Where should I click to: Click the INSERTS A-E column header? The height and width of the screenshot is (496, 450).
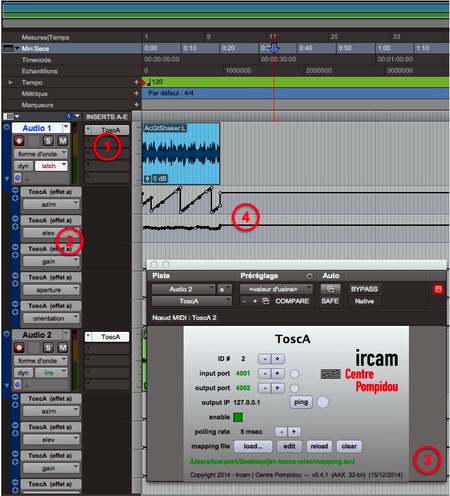[x=107, y=117]
